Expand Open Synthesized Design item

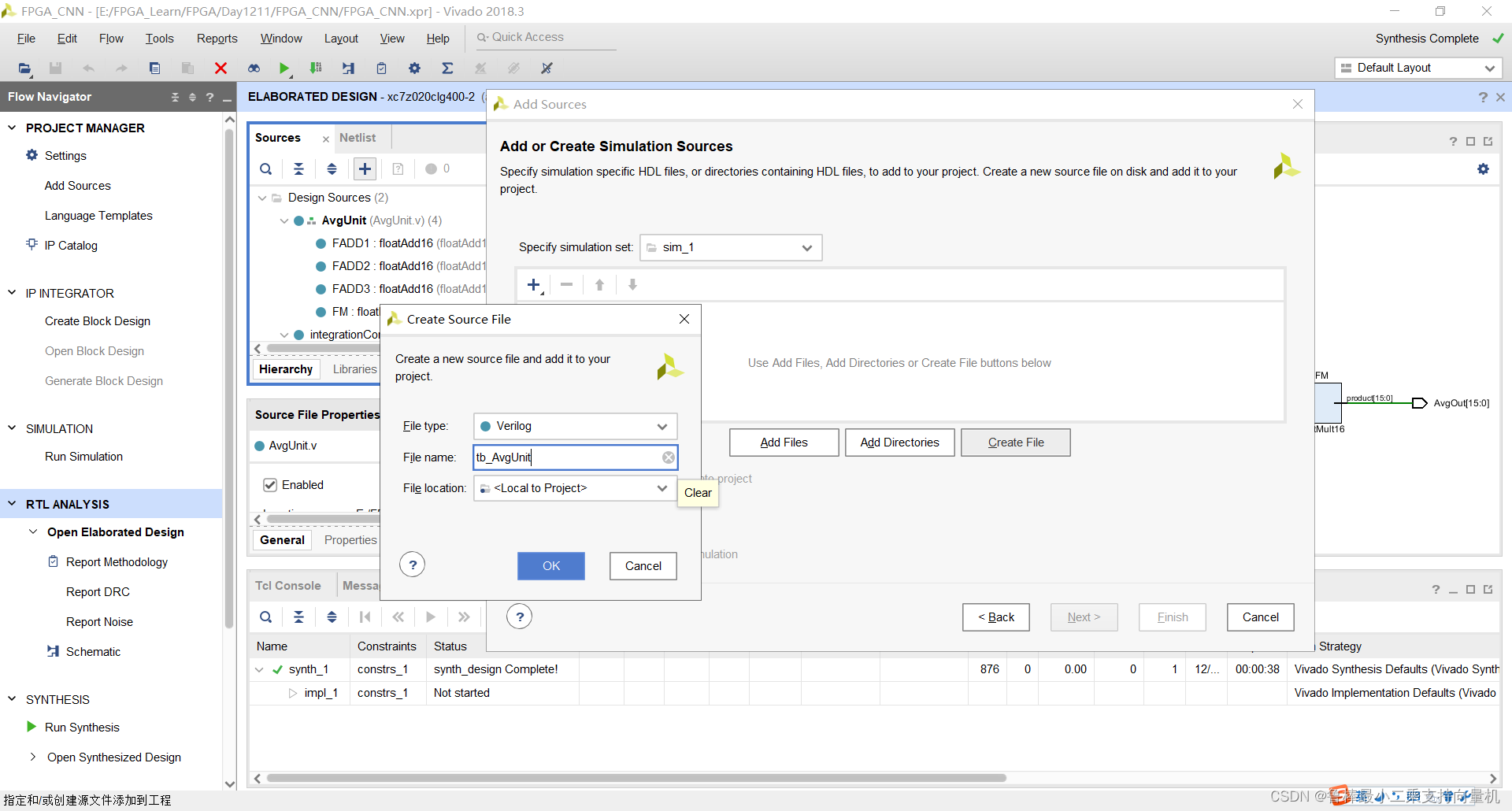click(33, 757)
